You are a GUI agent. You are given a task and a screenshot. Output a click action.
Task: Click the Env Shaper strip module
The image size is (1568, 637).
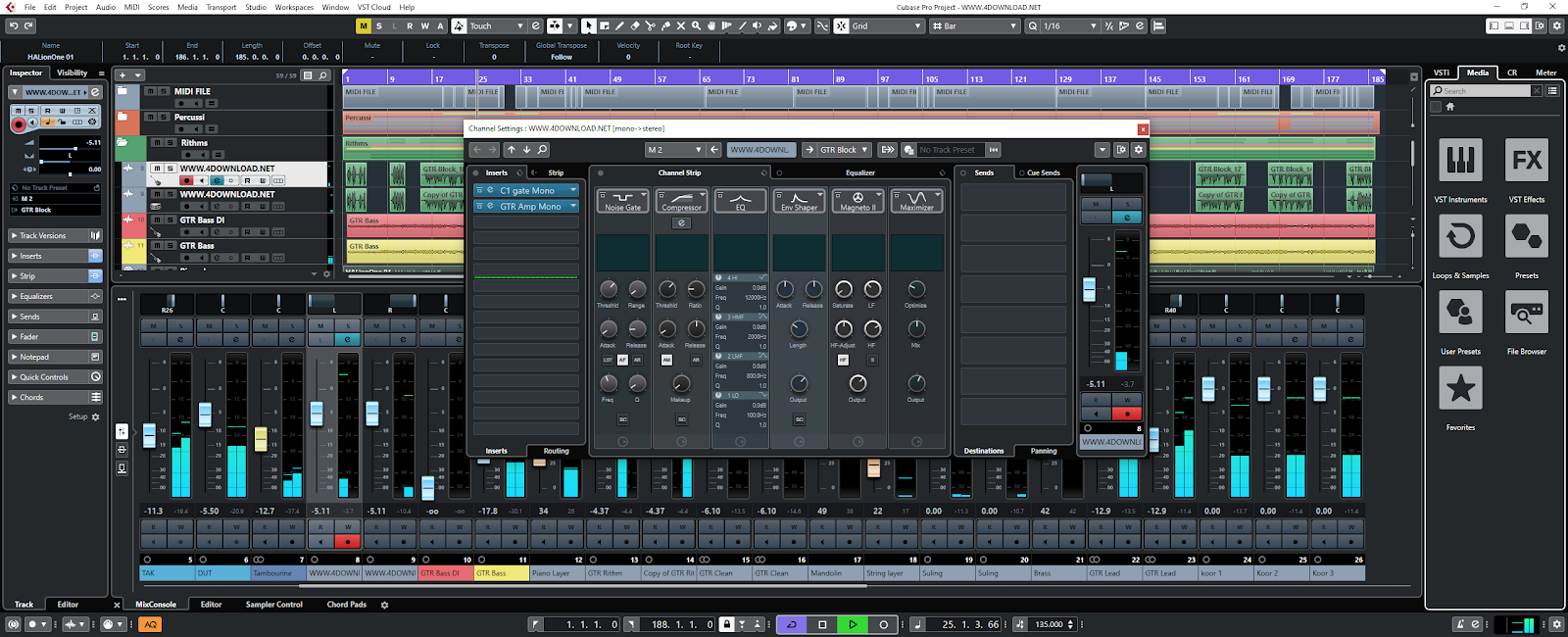(799, 201)
